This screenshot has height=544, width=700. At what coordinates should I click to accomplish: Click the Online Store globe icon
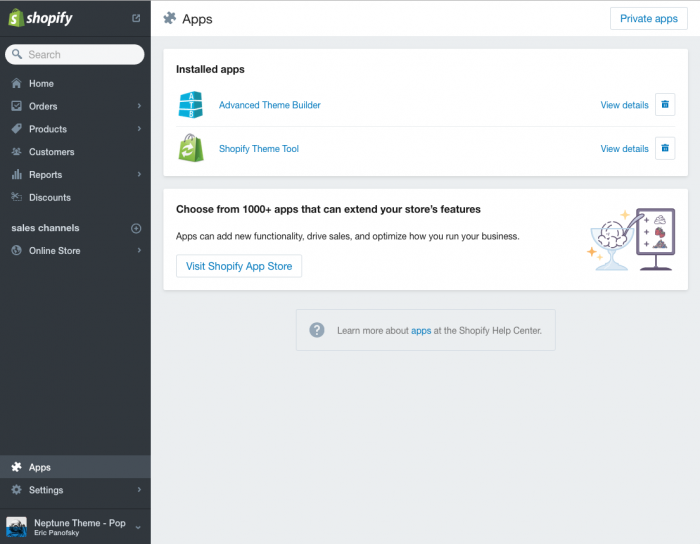point(17,250)
